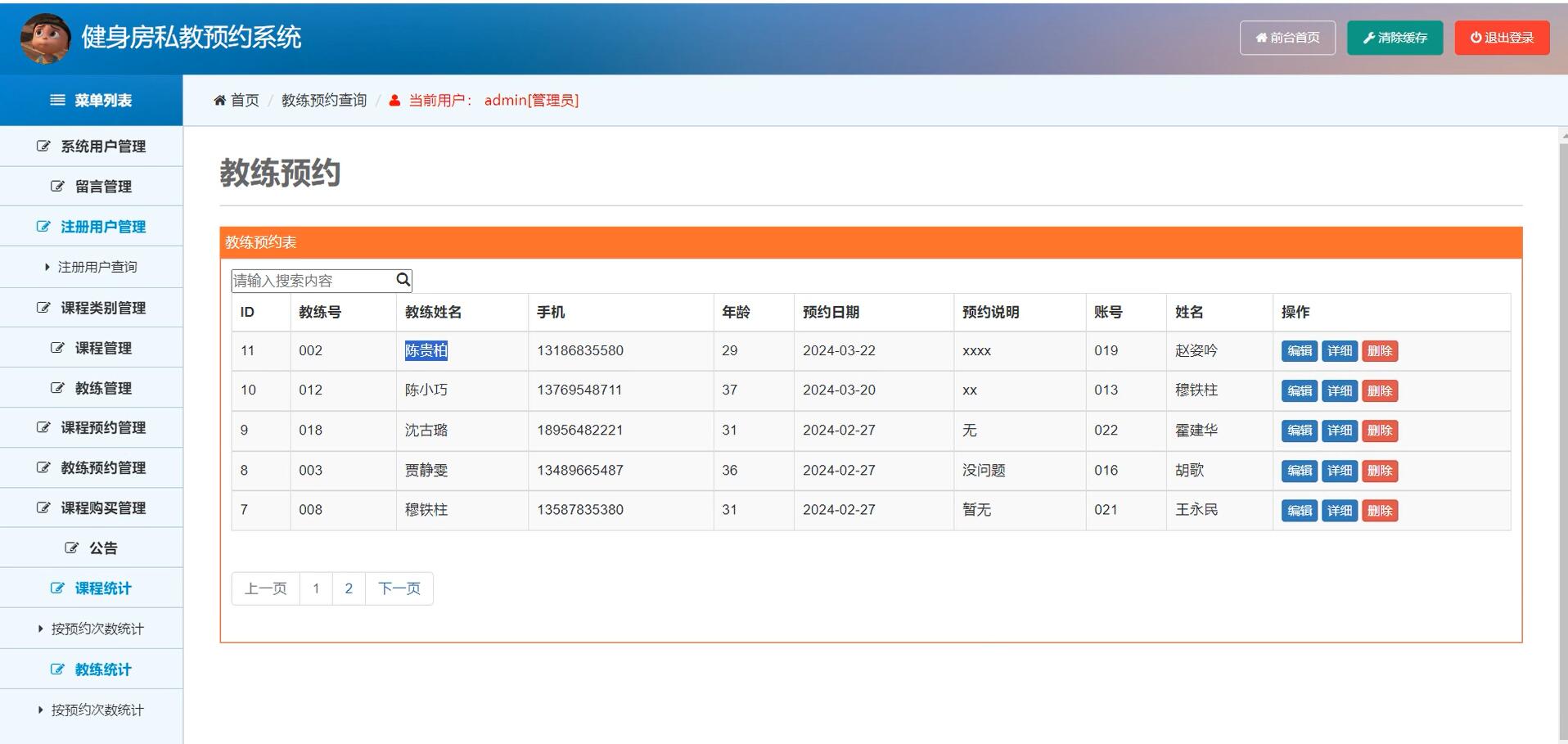1568x744 pixels.
Task: Click the 首页 breadcrumb link
Action: 245,101
